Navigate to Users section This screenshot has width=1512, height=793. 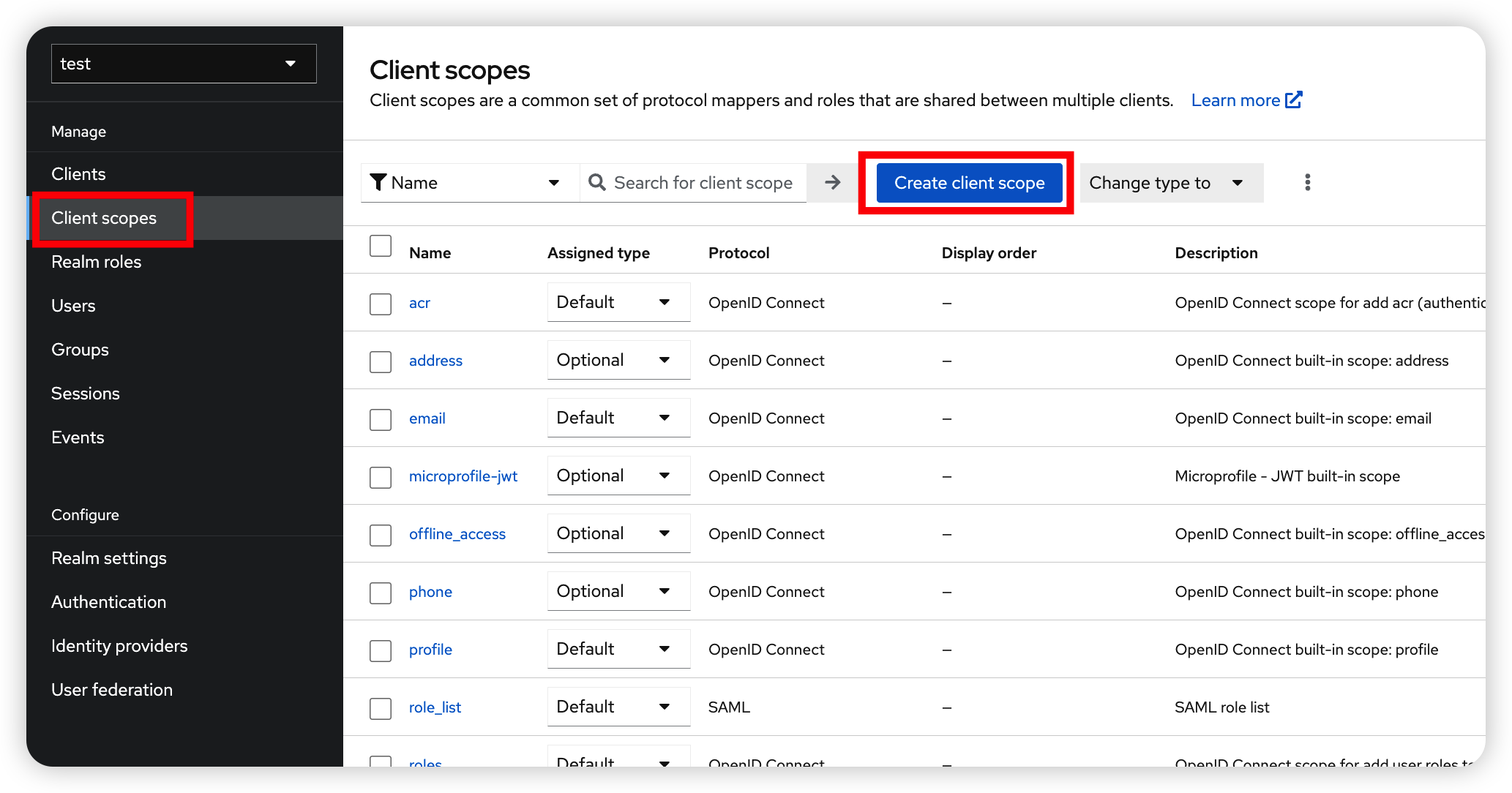coord(73,306)
